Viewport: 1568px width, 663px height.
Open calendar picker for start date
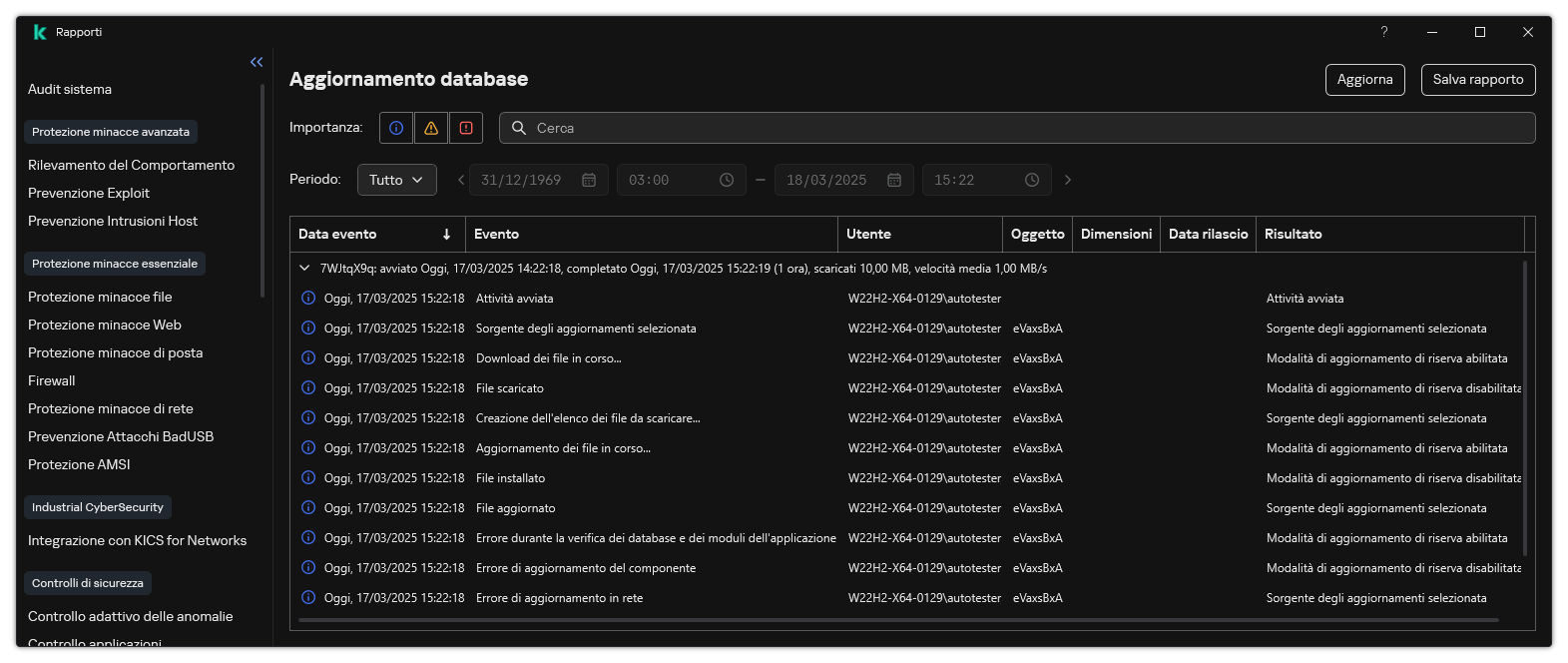(589, 180)
